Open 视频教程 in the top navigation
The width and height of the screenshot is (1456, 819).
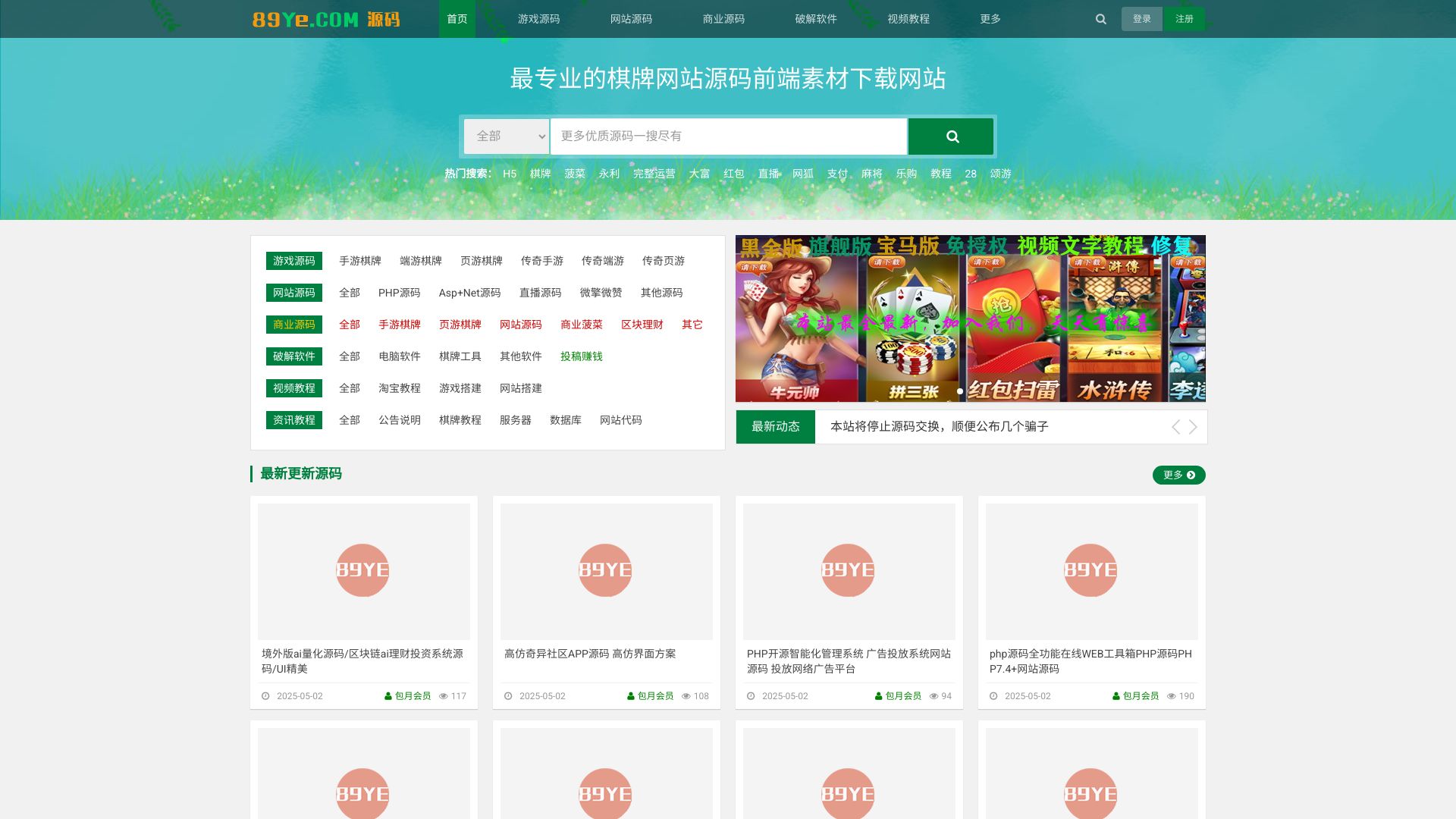coord(908,19)
